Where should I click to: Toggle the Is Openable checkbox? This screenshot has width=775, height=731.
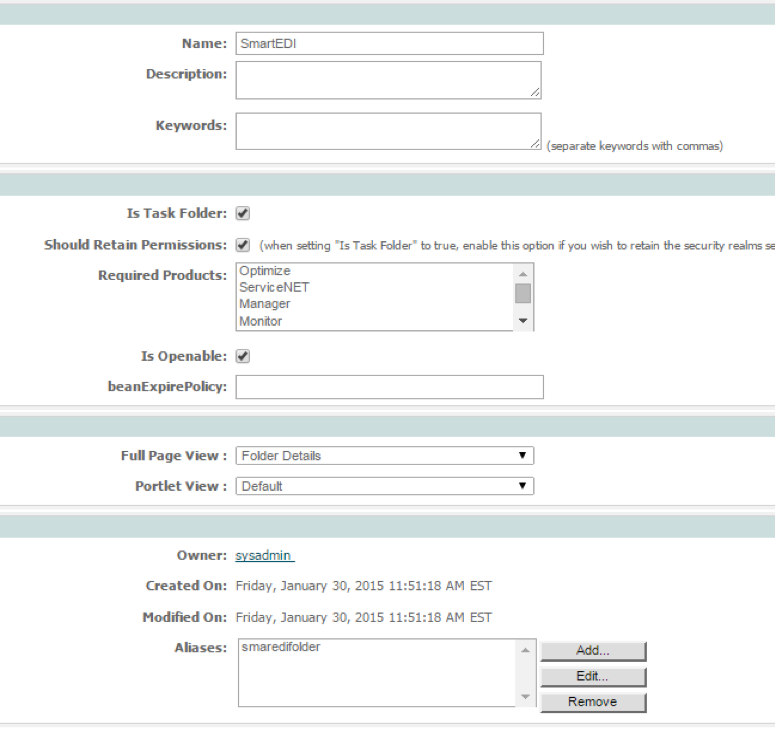pos(243,356)
